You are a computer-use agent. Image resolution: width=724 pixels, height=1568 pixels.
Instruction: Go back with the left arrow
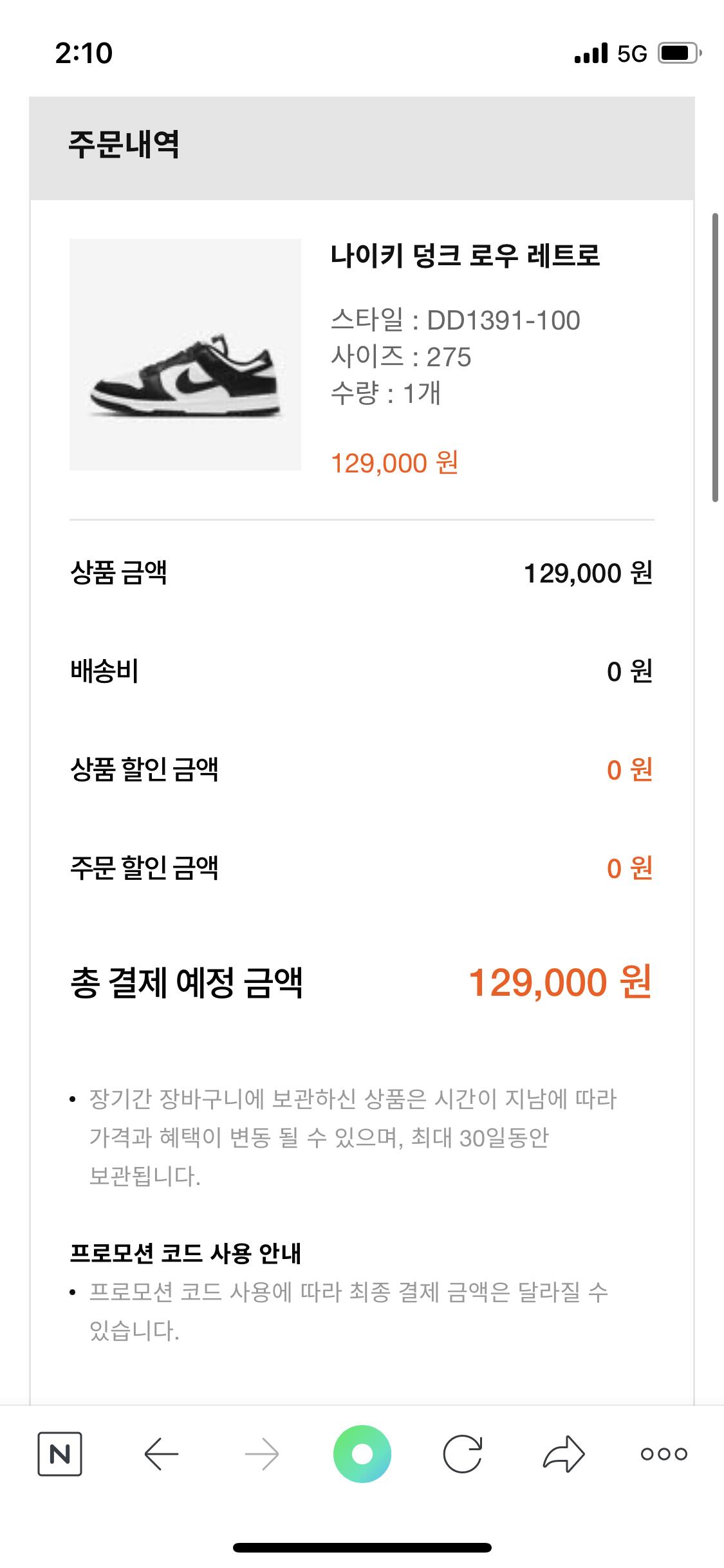[161, 1453]
